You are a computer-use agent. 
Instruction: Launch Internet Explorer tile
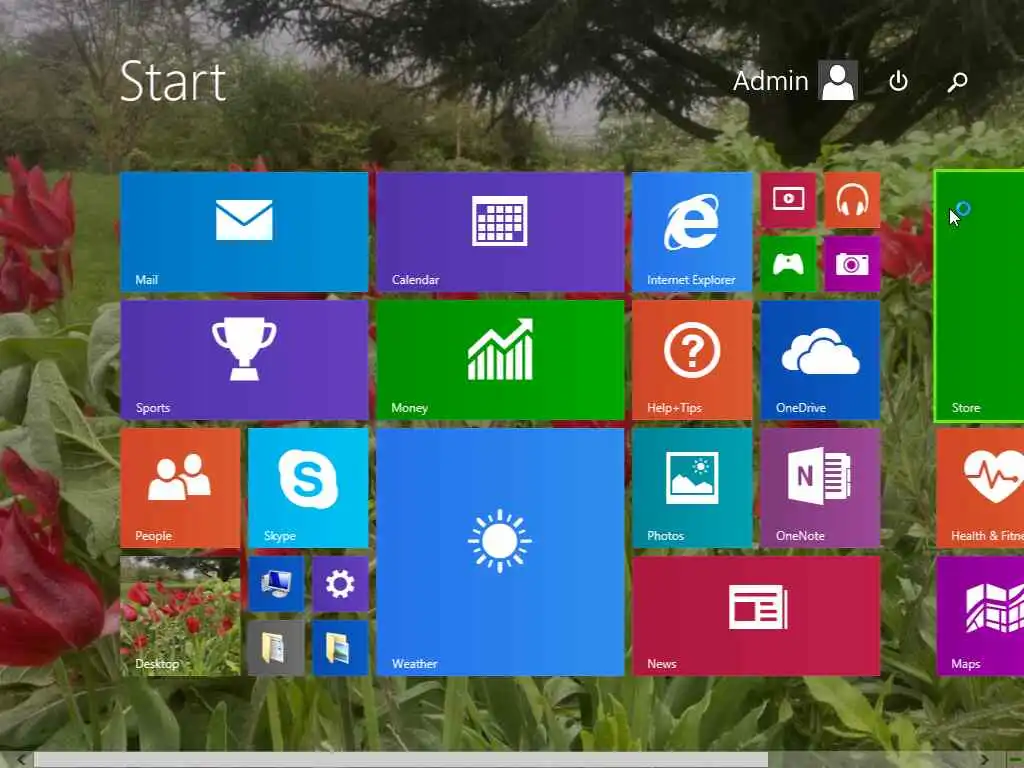tap(692, 232)
